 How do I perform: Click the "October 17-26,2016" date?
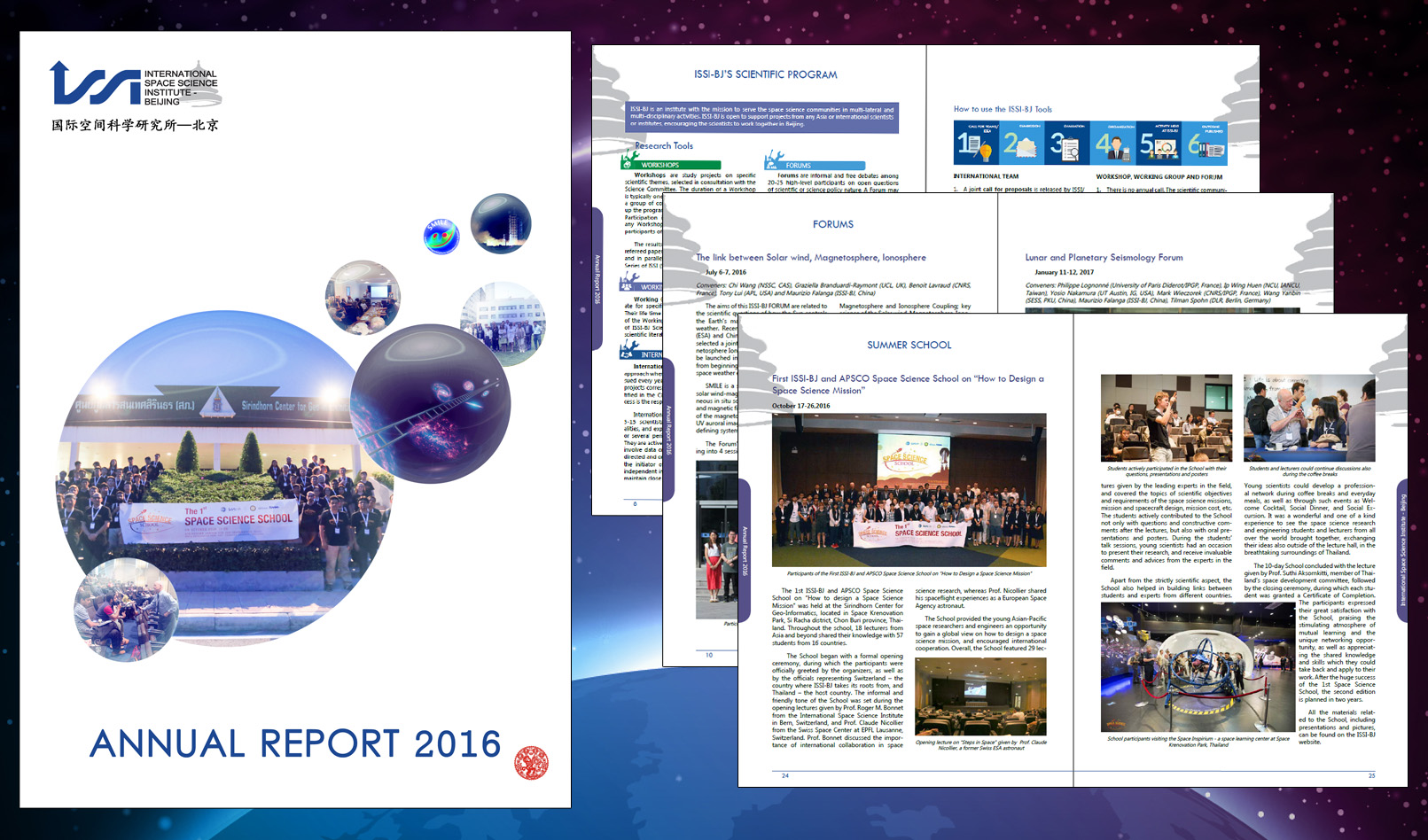coord(800,406)
